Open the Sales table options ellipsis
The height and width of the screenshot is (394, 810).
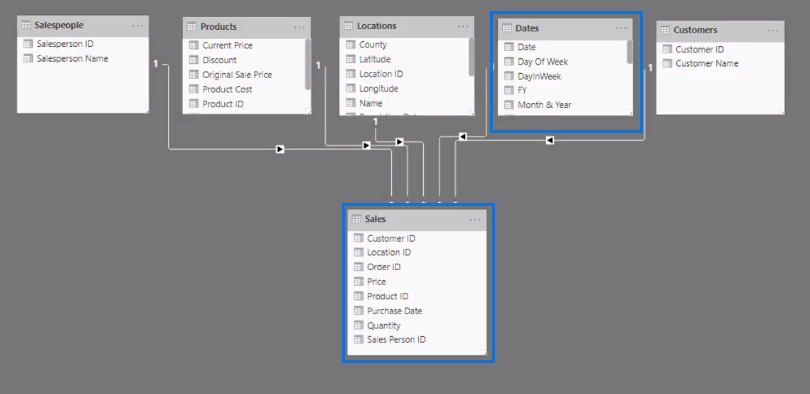tap(475, 219)
